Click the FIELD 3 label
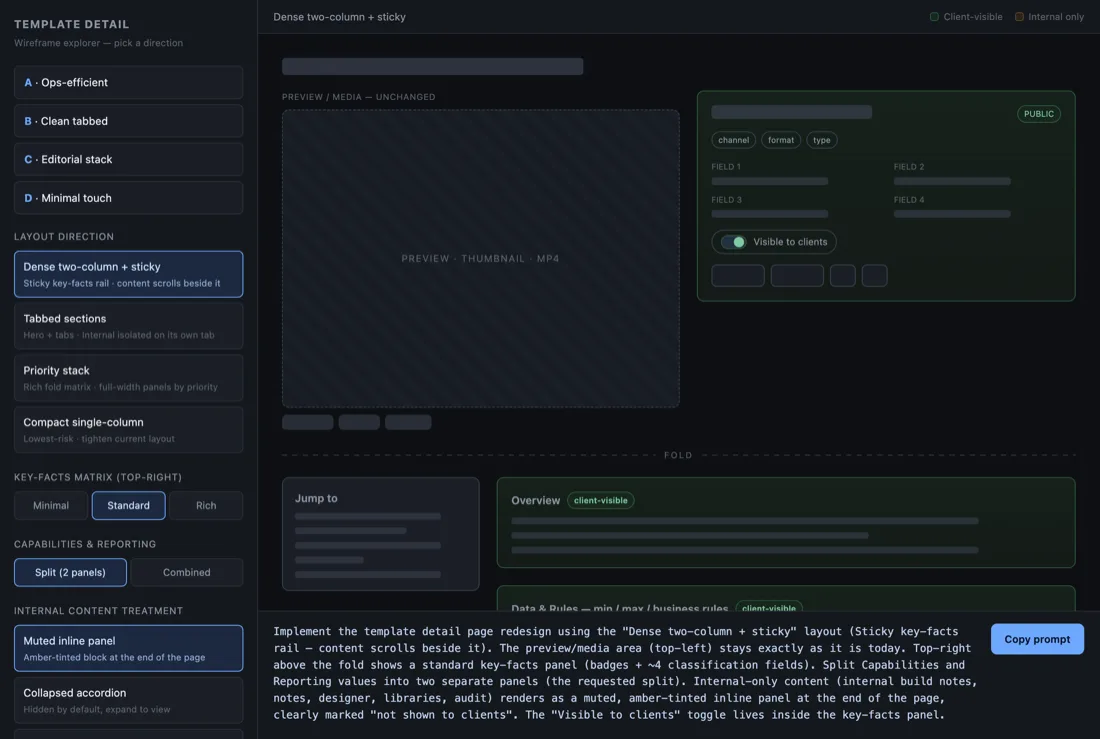Screen dimensions: 1100x739 pos(727,200)
